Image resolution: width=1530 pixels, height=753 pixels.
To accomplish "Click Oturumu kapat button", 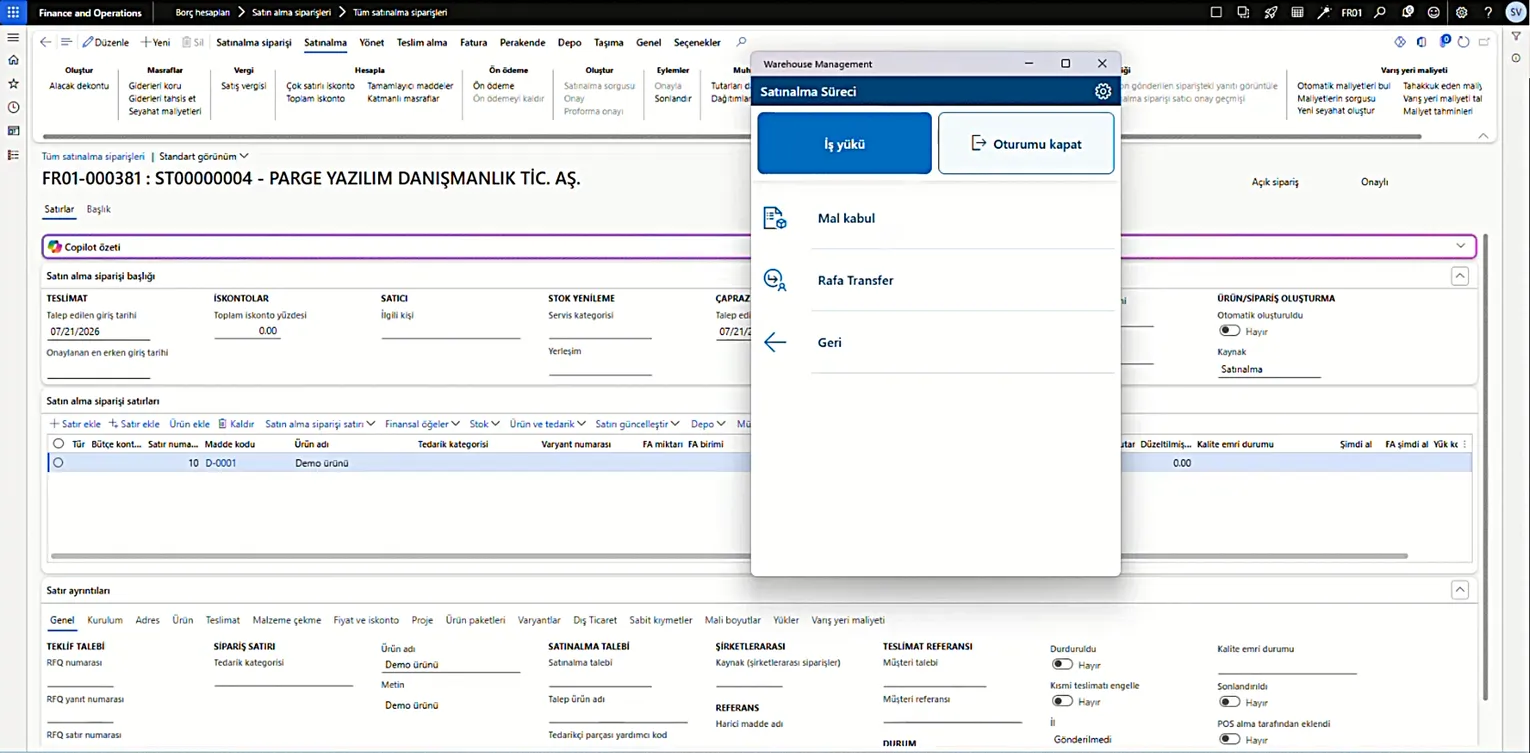I will [1026, 143].
